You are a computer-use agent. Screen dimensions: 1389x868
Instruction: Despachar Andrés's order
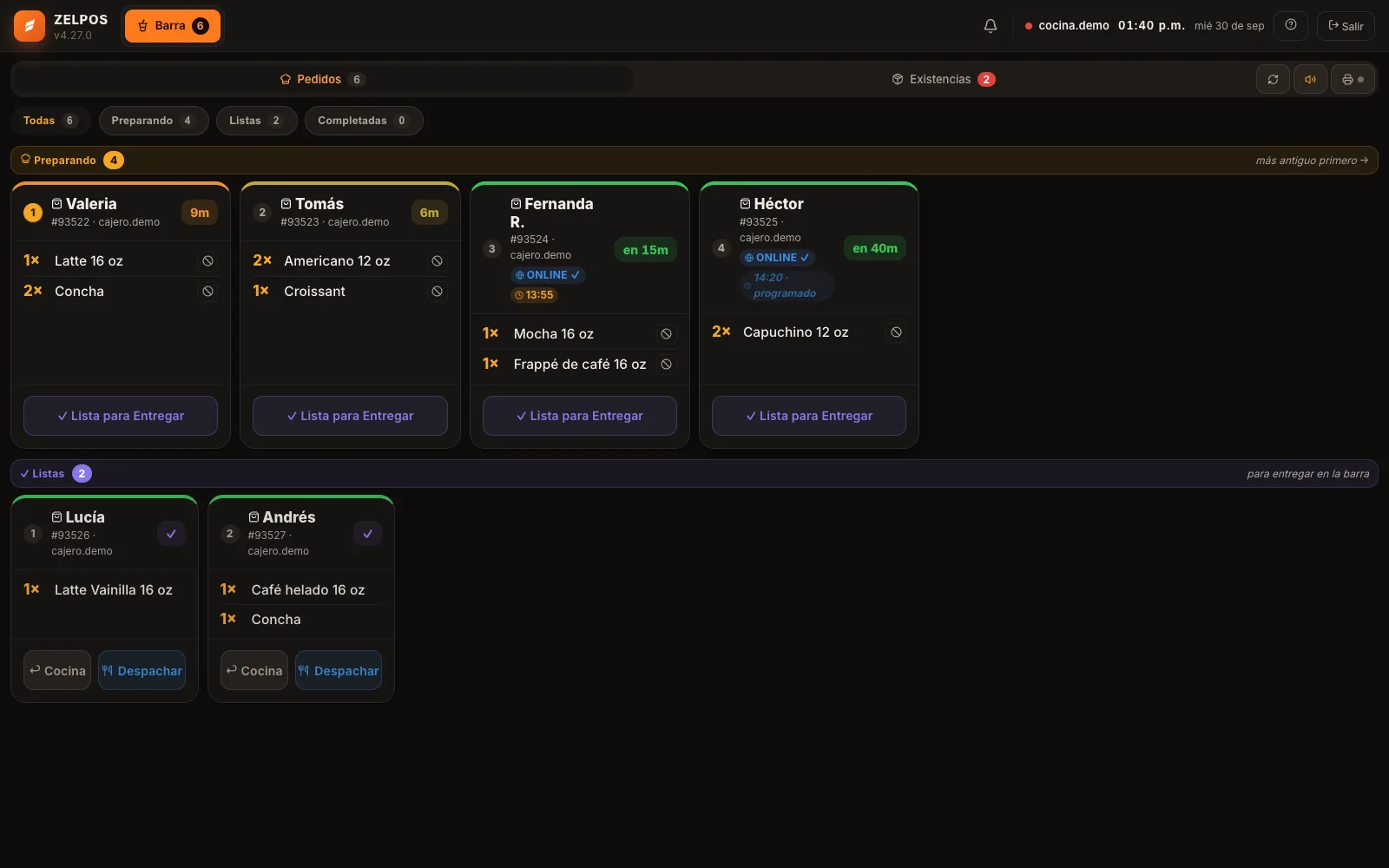(x=339, y=670)
